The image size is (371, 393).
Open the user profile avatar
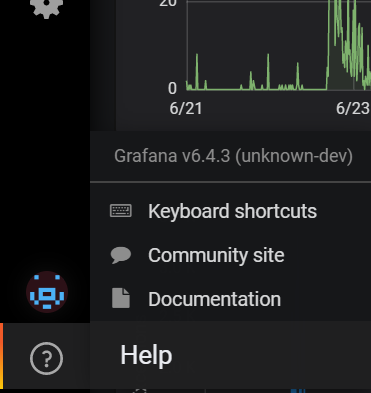click(x=47, y=292)
